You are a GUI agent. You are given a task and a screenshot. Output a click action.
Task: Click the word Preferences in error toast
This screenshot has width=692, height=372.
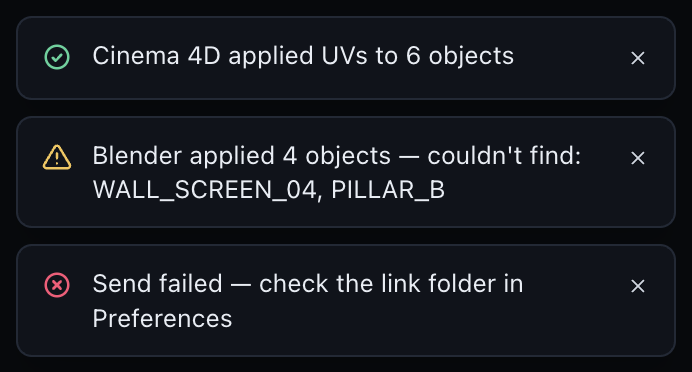point(162,319)
